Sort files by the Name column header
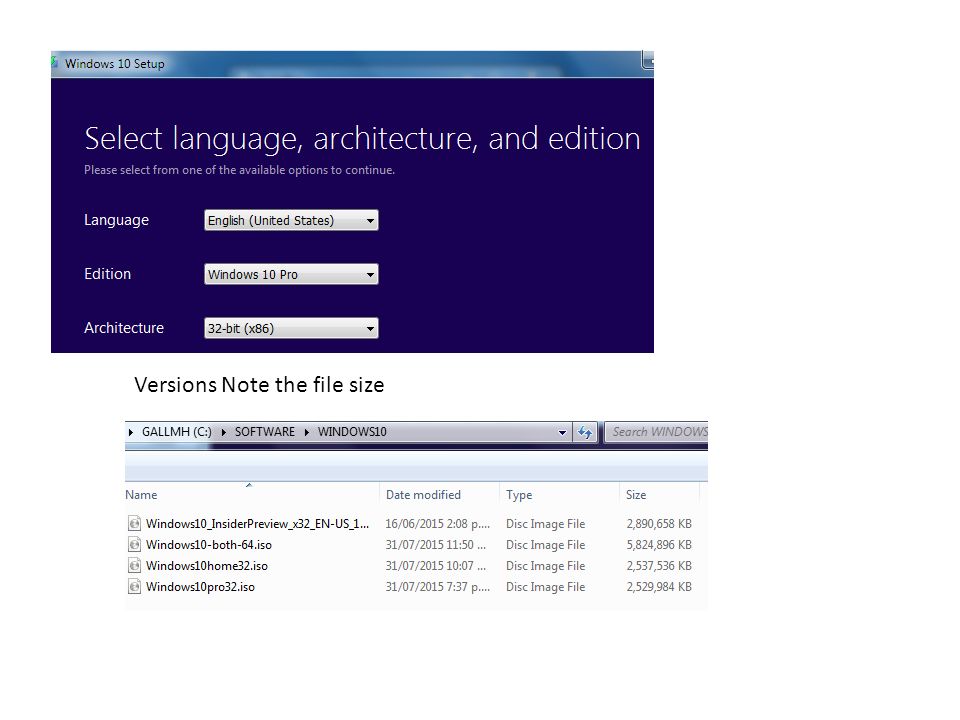Screen dimensions: 960x720 coord(141,495)
